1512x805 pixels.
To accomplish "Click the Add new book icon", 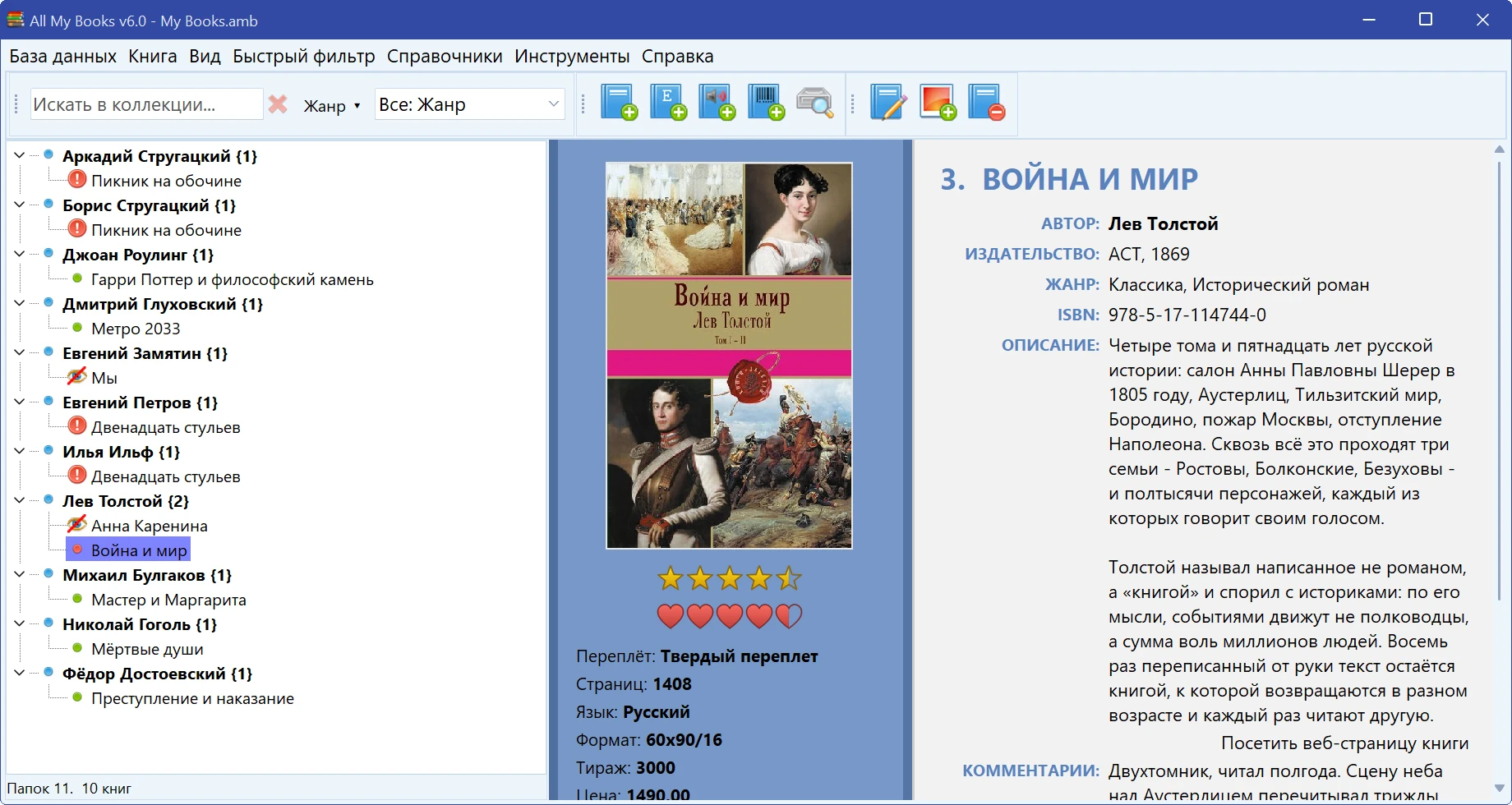I will [619, 103].
